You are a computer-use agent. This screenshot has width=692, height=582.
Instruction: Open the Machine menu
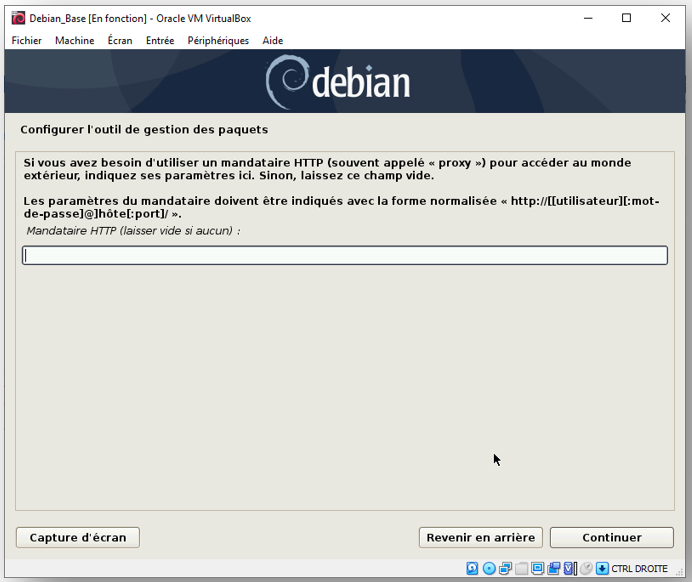pos(75,41)
